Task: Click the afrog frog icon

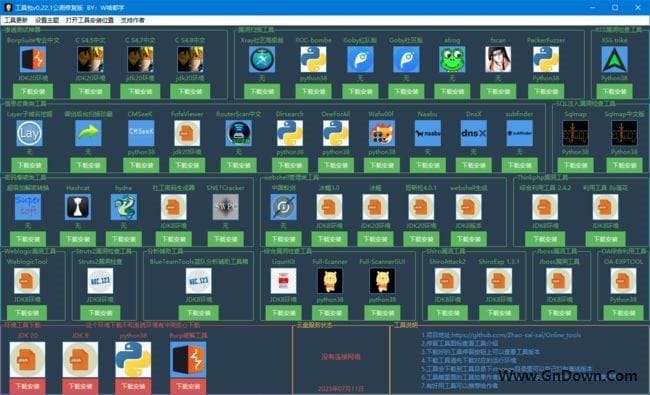Action: tap(452, 59)
